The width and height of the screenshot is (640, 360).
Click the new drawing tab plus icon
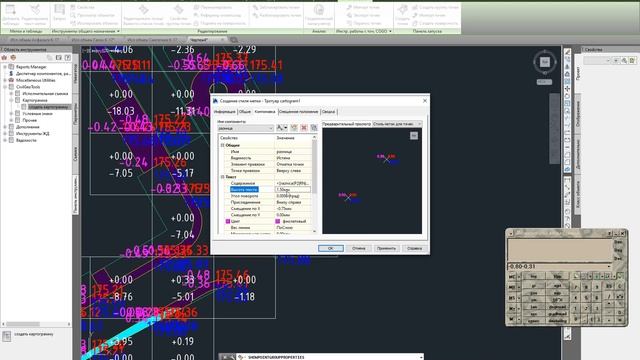[234, 40]
